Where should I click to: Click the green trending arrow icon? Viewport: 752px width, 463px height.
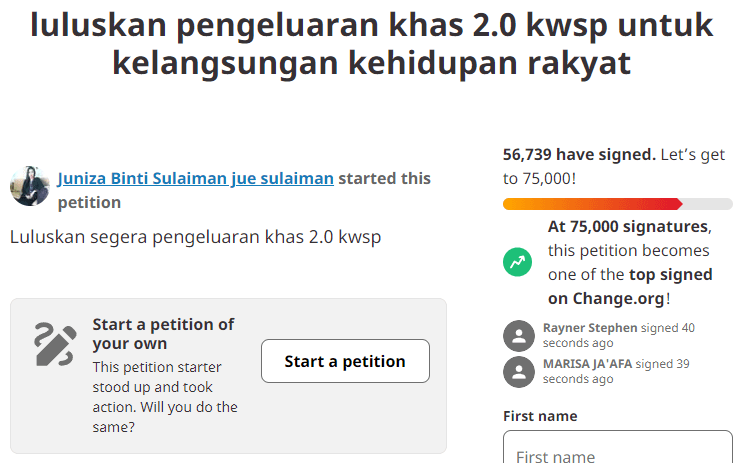(517, 262)
